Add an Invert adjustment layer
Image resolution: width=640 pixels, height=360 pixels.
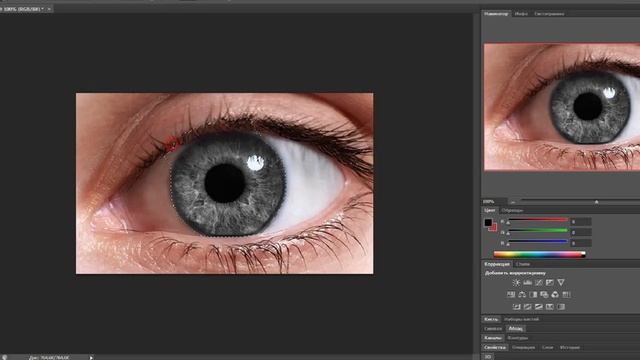516,307
